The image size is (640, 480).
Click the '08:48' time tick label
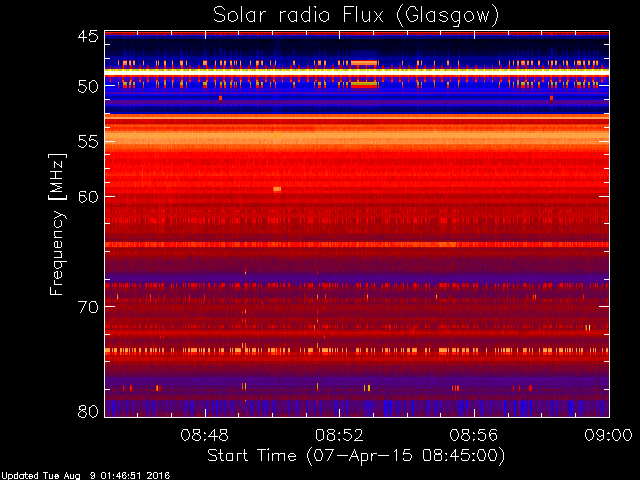(x=204, y=435)
